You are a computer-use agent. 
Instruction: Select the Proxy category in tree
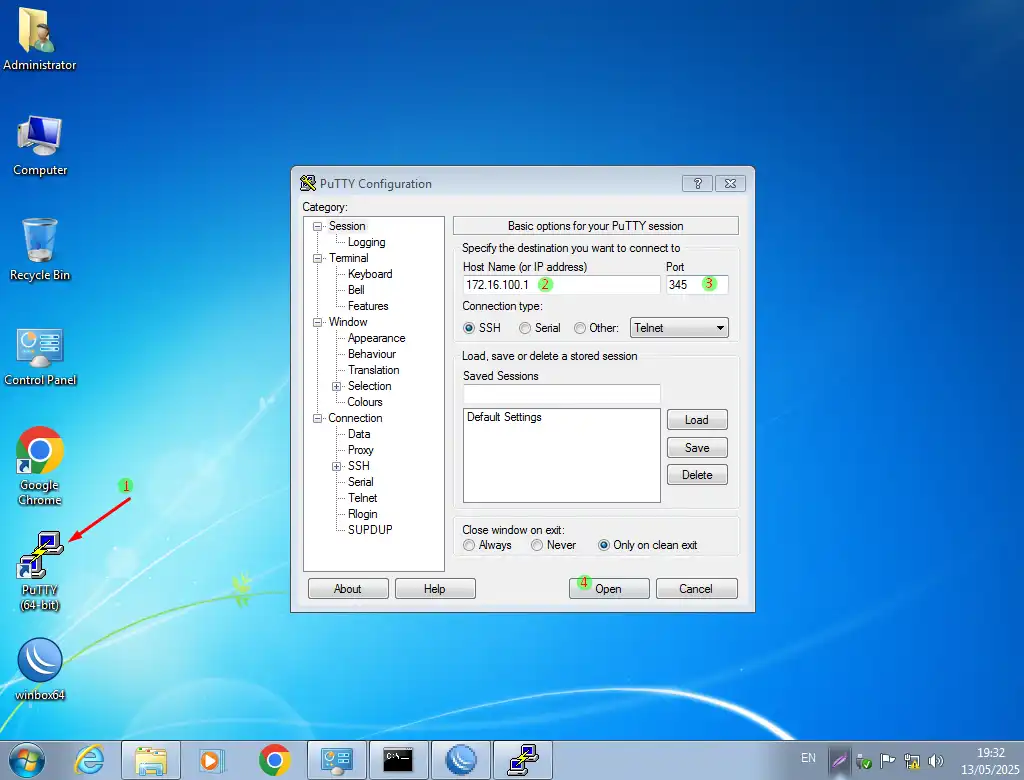tap(360, 450)
